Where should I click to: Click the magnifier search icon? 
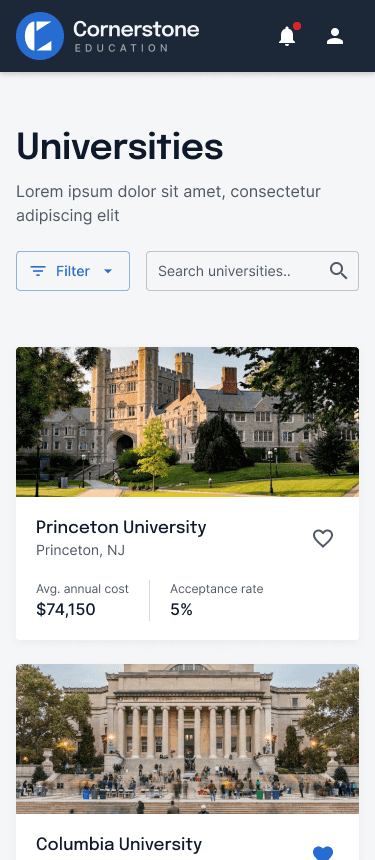338,271
